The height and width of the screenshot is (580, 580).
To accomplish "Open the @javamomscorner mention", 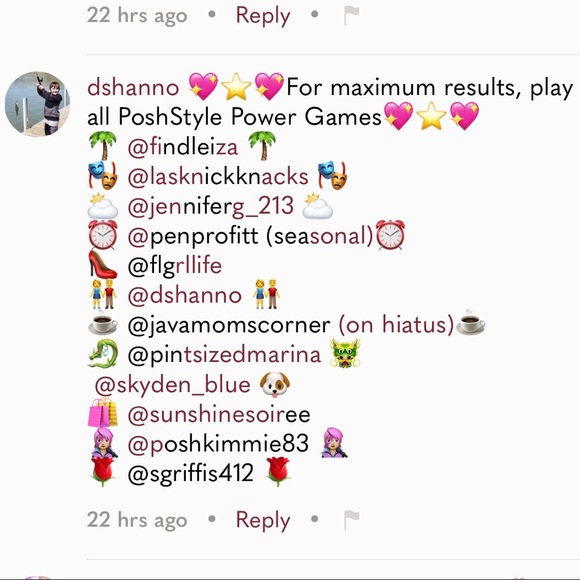I will coord(229,325).
